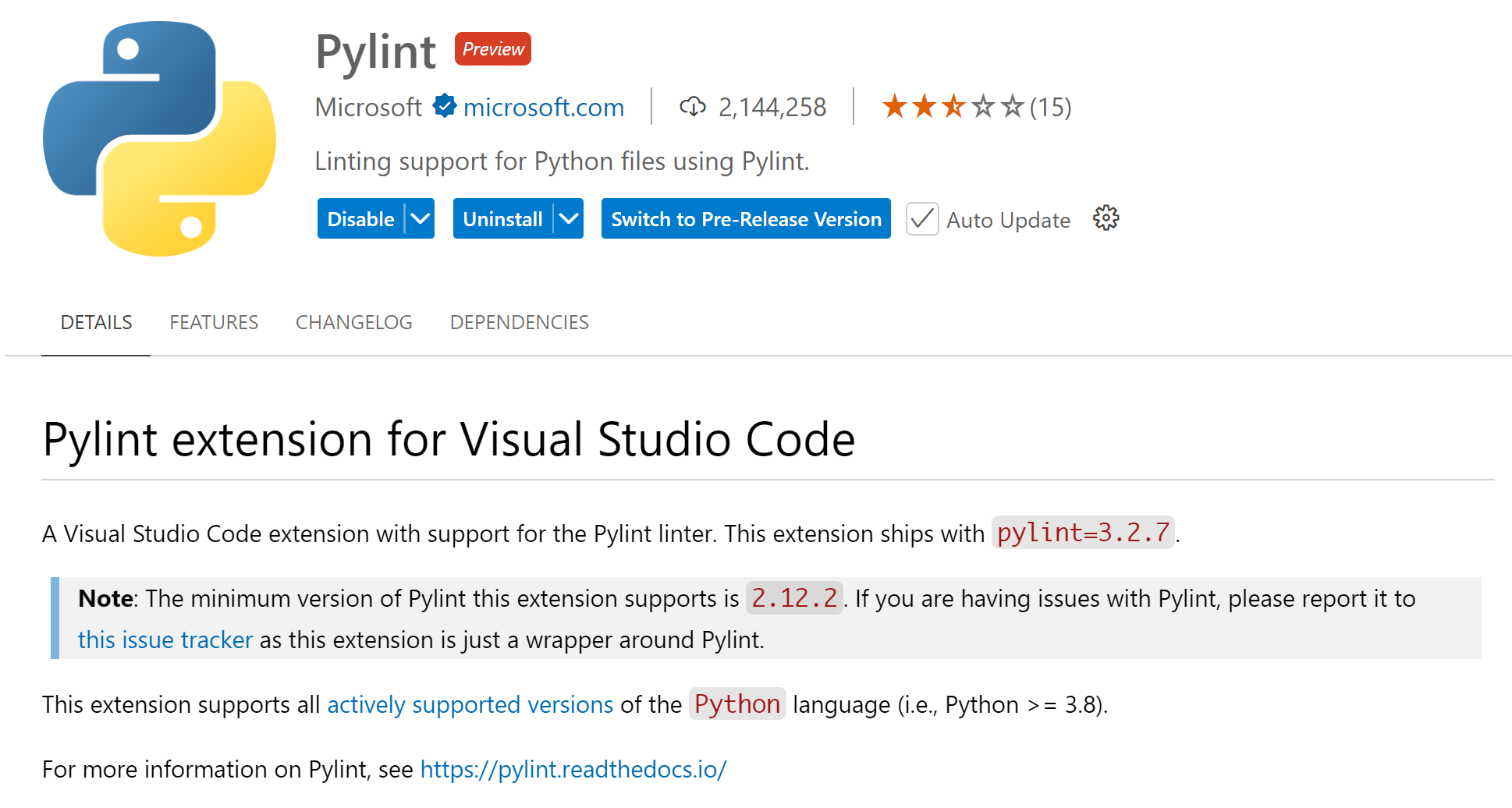Visit the pylint.readthedocs.io link
Viewport: 1512px width, 808px height.
573,769
